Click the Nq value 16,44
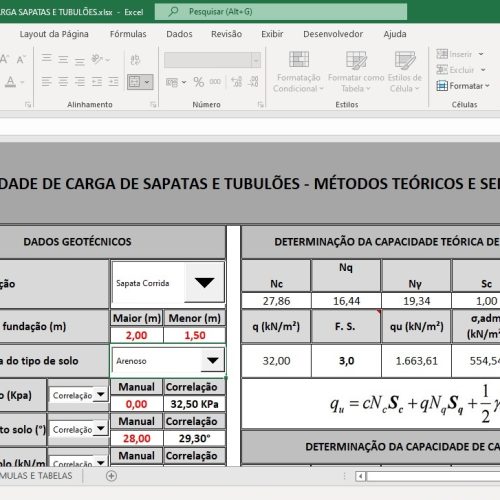The image size is (500, 500). pos(346,301)
